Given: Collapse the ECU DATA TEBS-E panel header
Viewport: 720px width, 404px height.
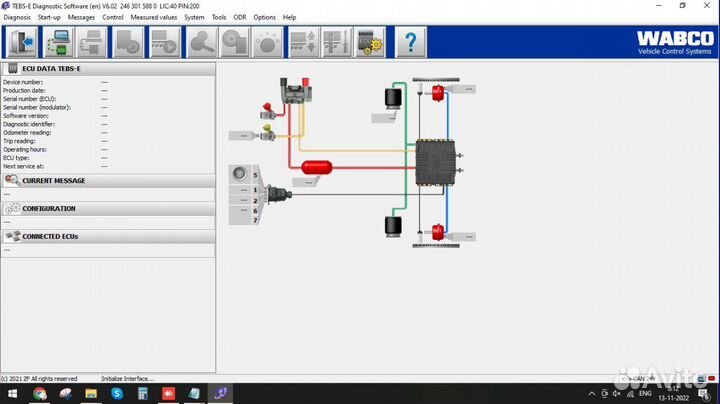Looking at the screenshot, I should pos(108,69).
